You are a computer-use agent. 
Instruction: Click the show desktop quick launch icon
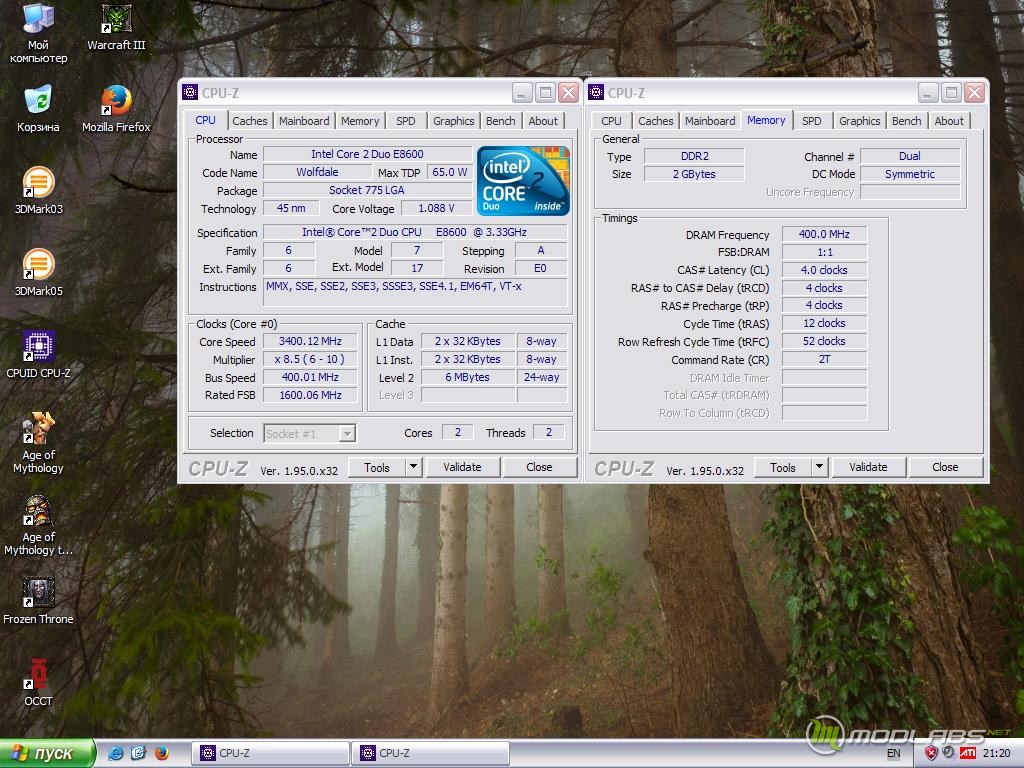pos(138,753)
